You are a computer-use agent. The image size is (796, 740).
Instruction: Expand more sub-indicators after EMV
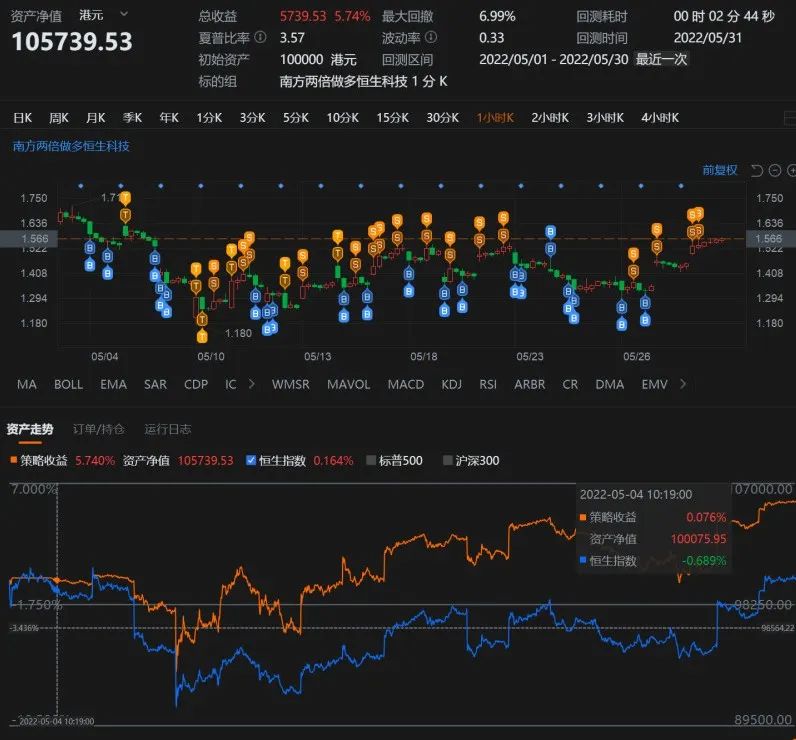pos(683,384)
